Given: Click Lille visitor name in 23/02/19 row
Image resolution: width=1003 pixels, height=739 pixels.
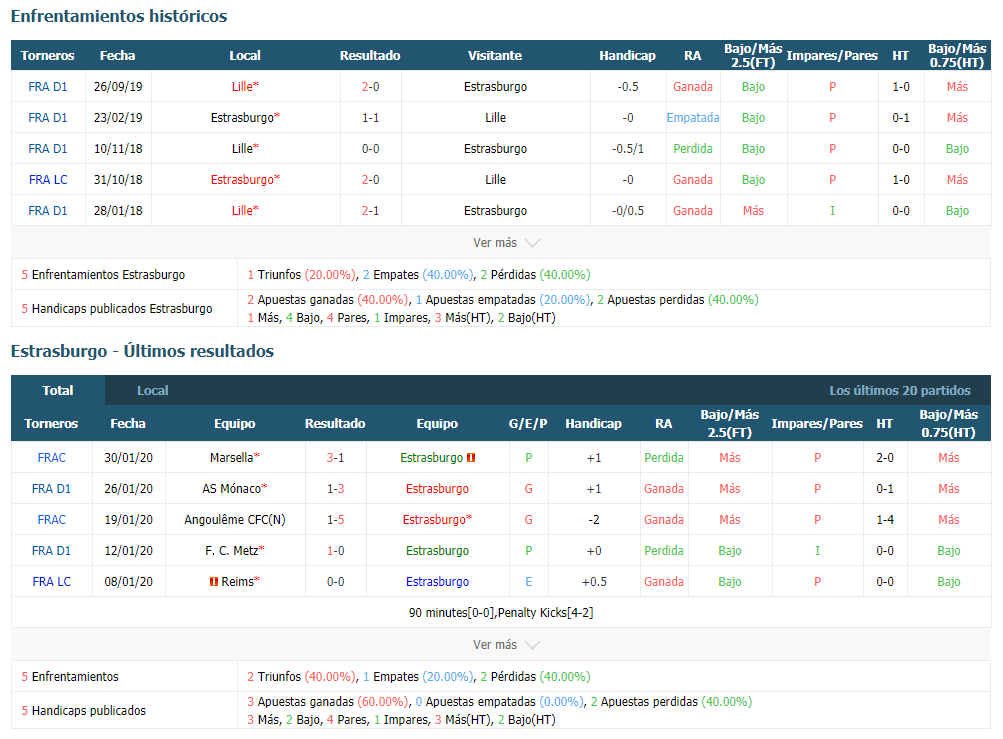Looking at the screenshot, I should click(x=495, y=118).
